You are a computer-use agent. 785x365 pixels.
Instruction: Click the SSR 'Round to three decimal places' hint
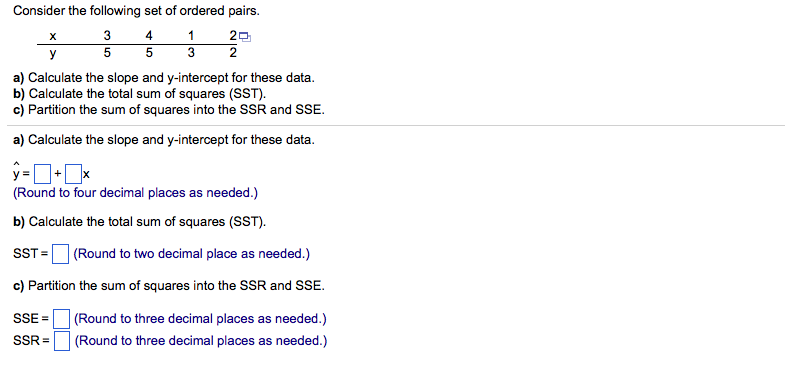[x=201, y=341]
